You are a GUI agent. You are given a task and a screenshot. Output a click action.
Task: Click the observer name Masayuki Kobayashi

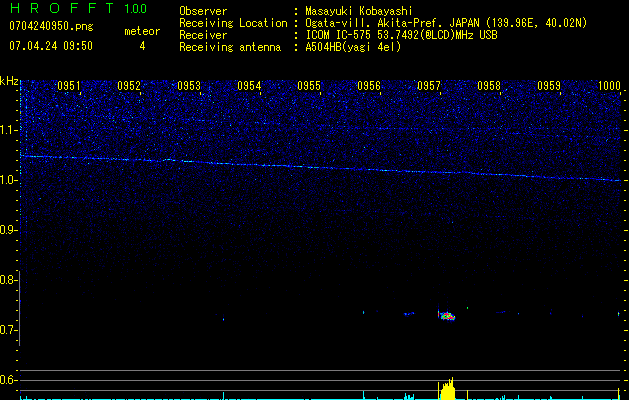point(359,11)
